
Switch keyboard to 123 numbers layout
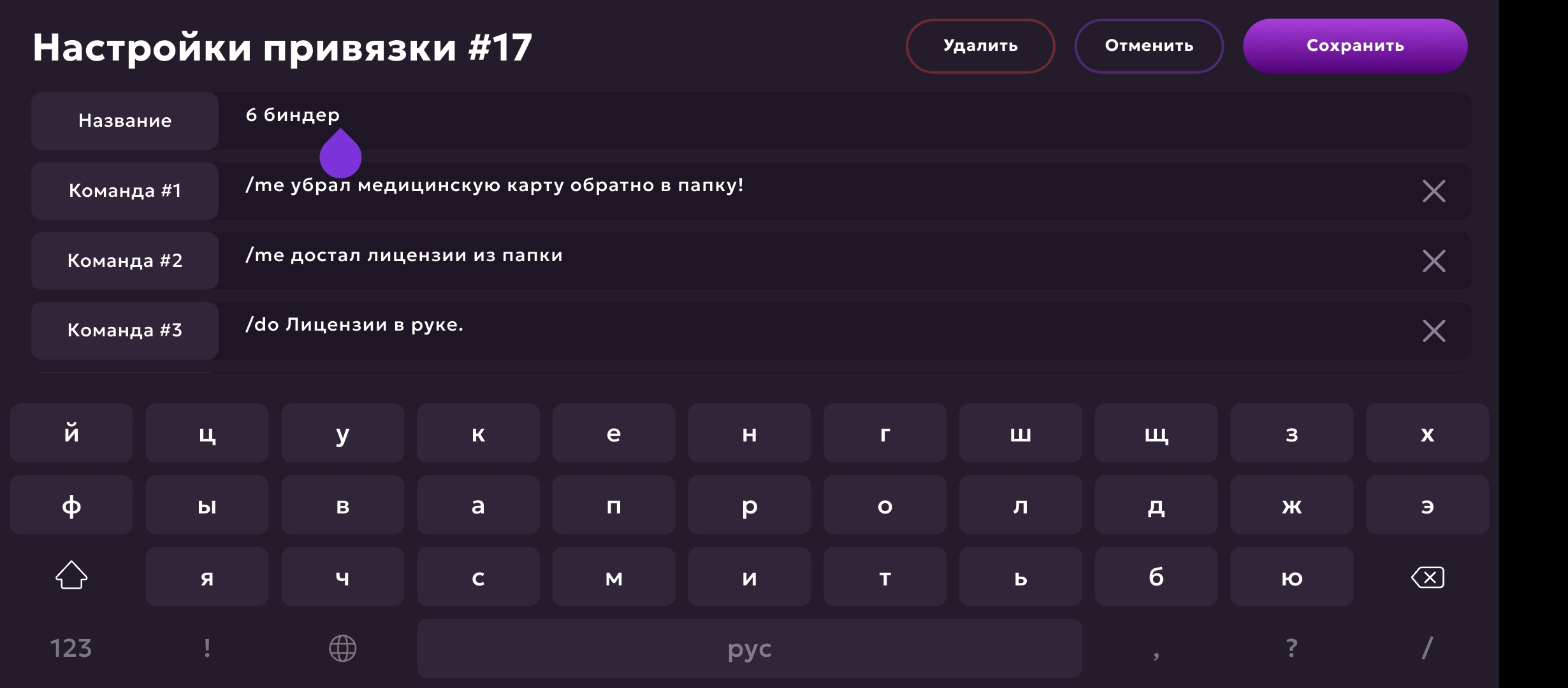tap(71, 649)
